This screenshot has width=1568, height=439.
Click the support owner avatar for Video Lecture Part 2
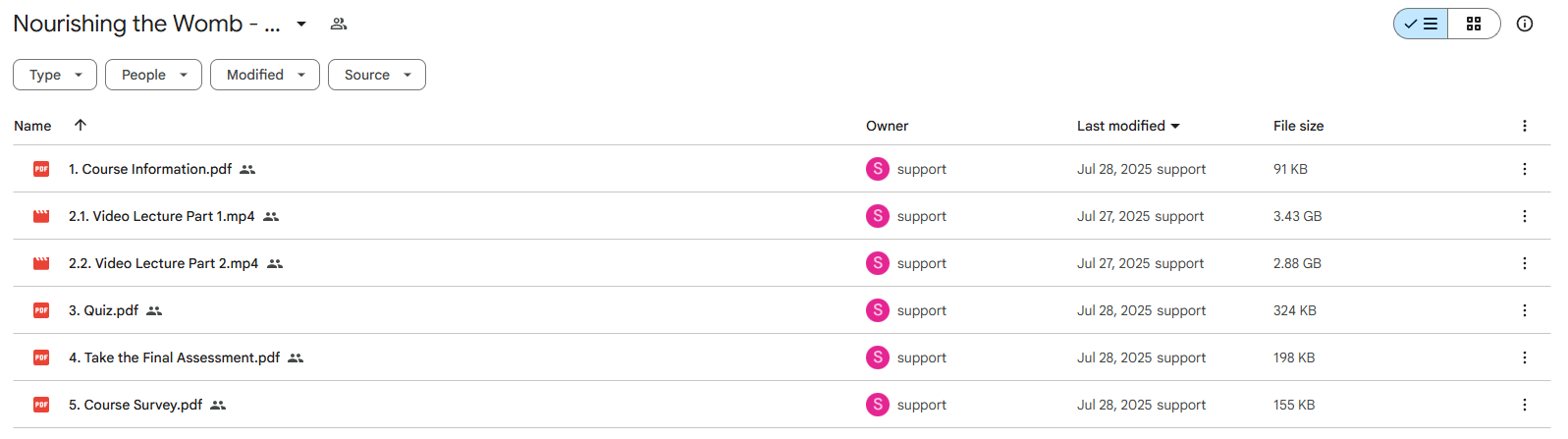tap(878, 263)
